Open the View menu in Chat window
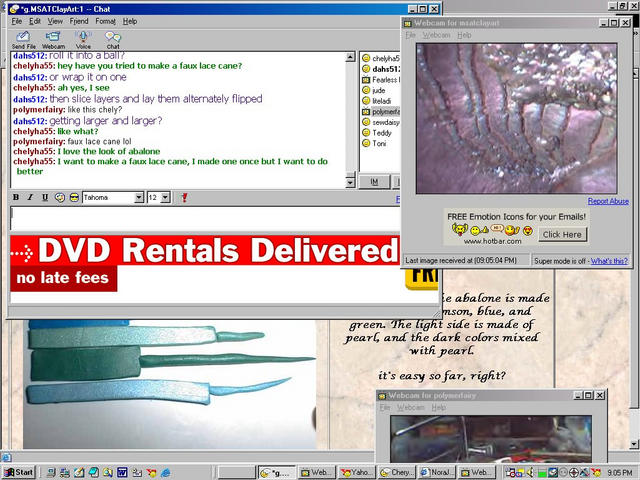640x480 pixels. tap(55, 21)
